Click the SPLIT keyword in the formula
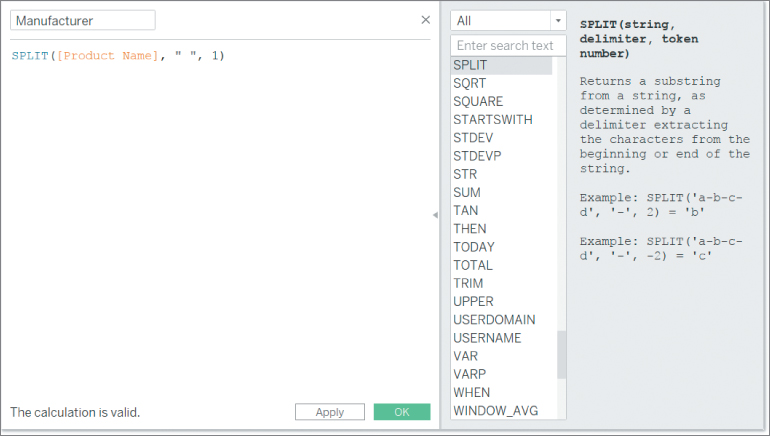Viewport: 770px width, 436px height. coord(30,55)
